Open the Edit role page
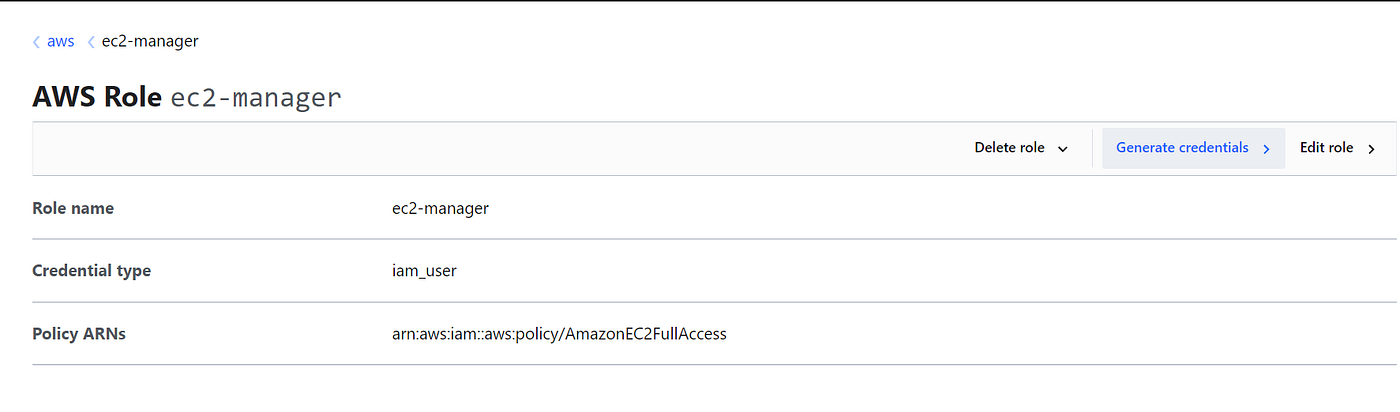Viewport: 1400px width, 412px height. pos(1326,148)
